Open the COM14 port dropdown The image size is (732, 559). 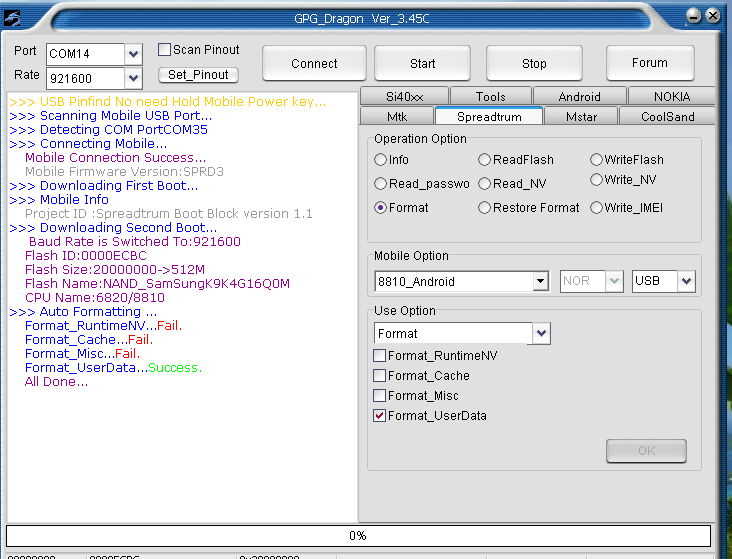(x=134, y=53)
